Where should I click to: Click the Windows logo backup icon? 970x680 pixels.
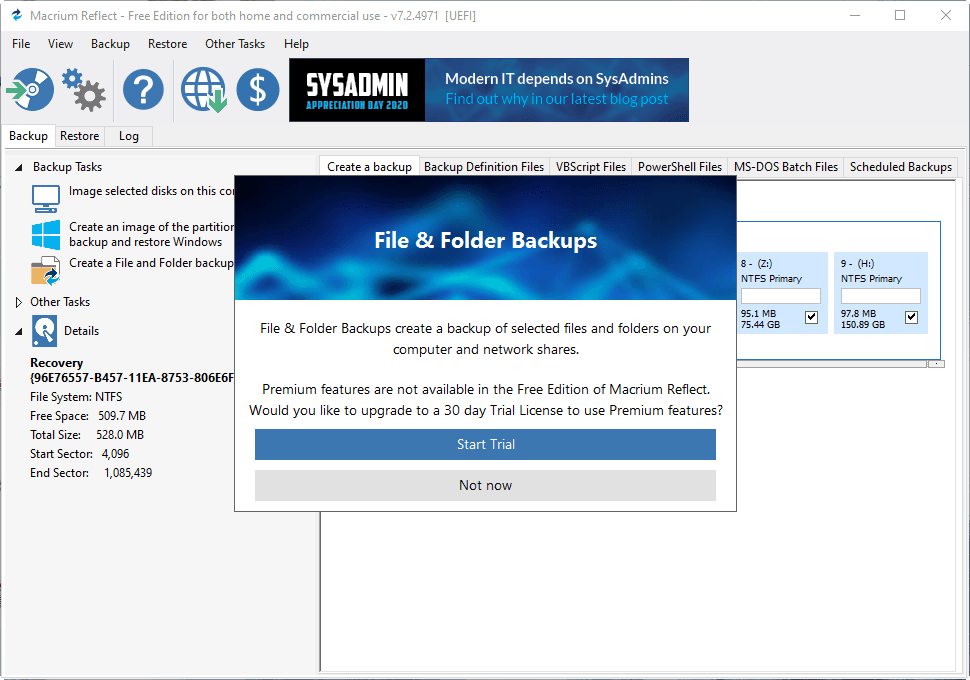[46, 235]
